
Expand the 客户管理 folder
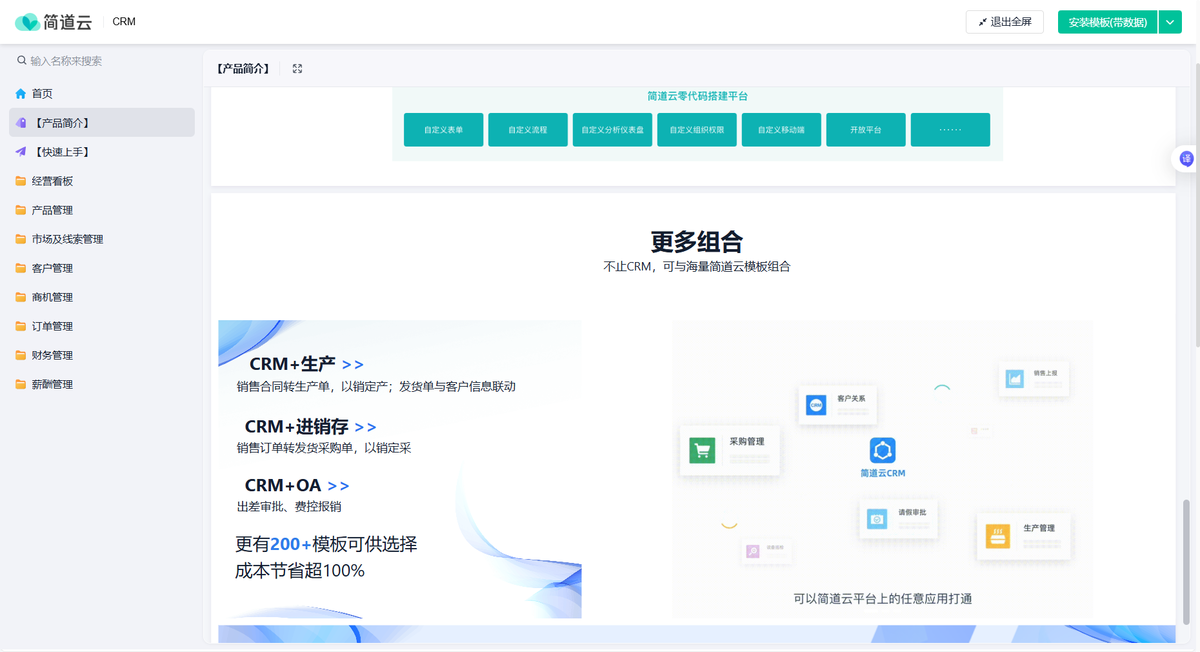click(102, 268)
